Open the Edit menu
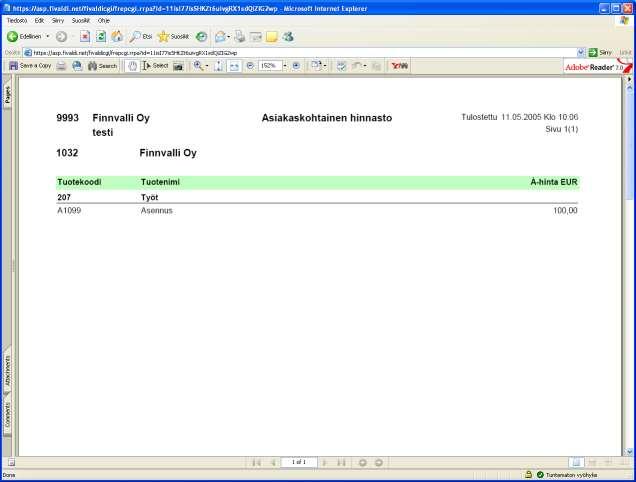 pos(39,20)
